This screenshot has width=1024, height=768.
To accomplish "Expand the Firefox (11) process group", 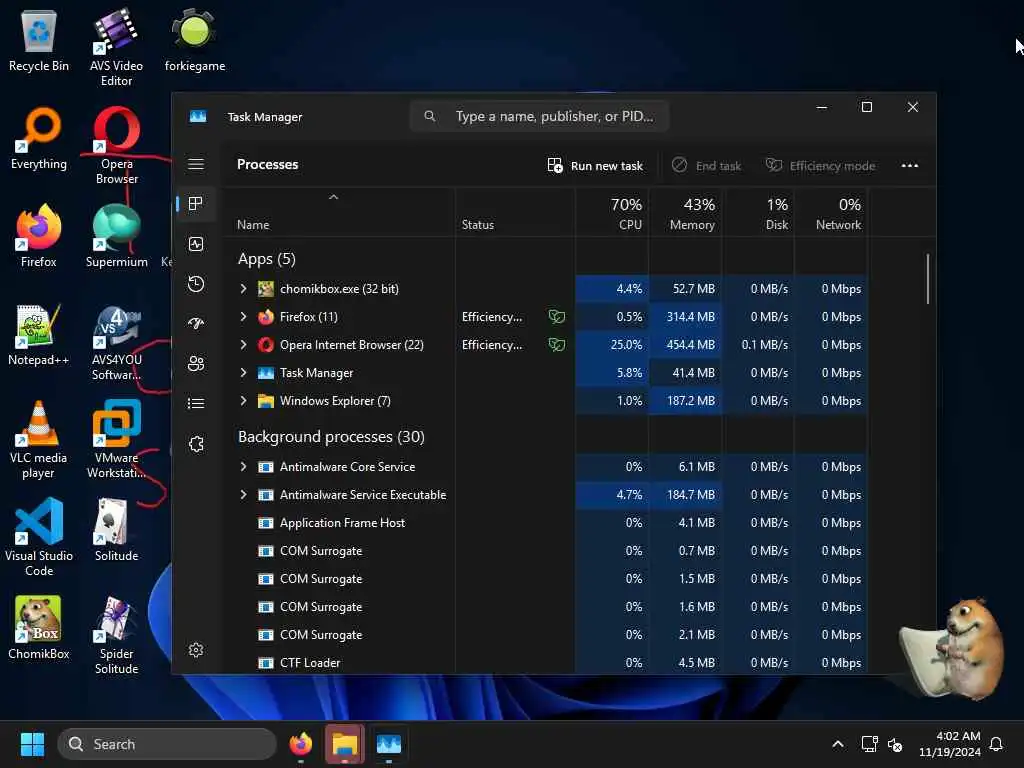I will [243, 317].
